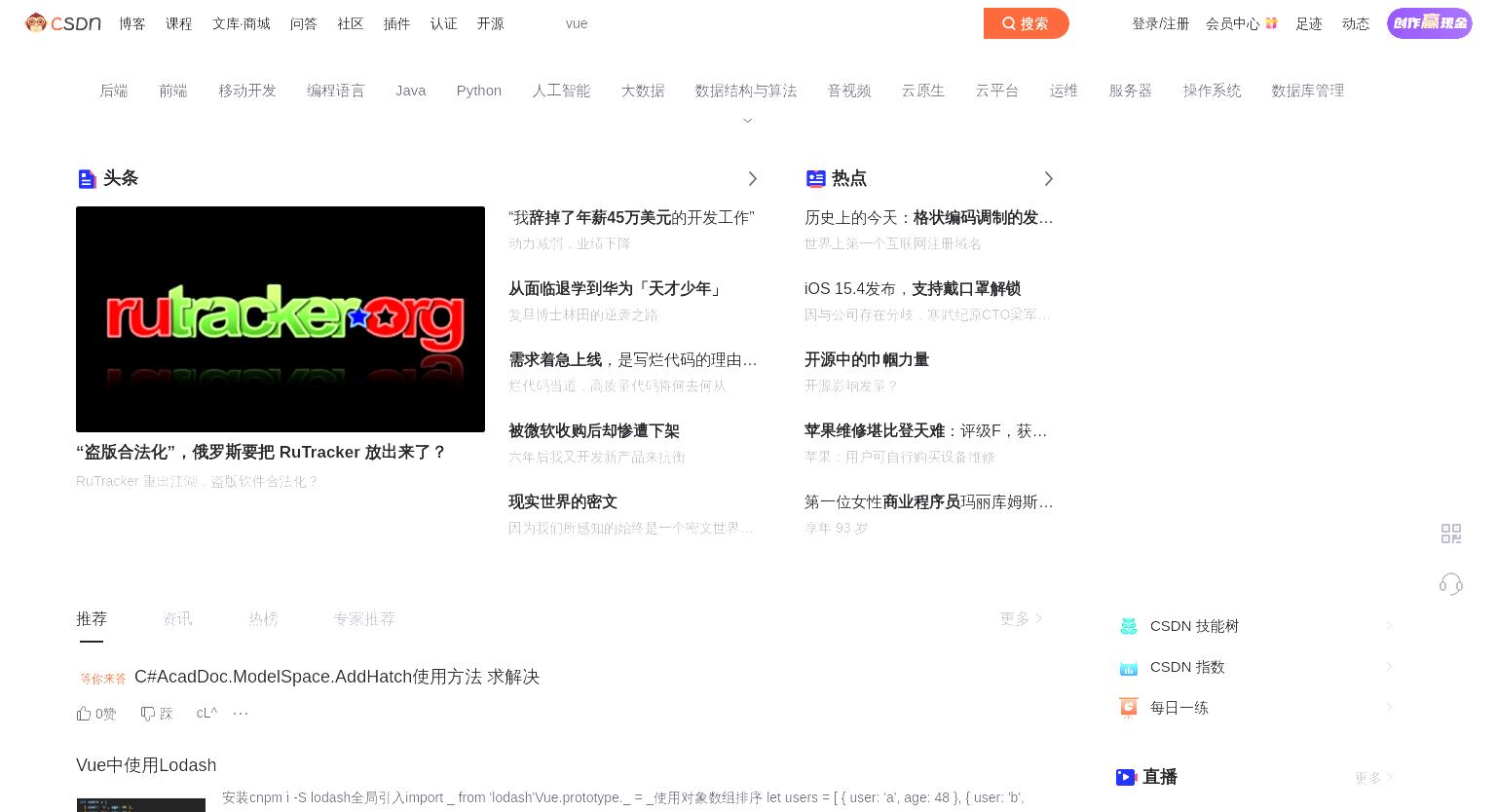Select the 大数据 category
Viewport: 1496px width, 812px height.
click(643, 91)
